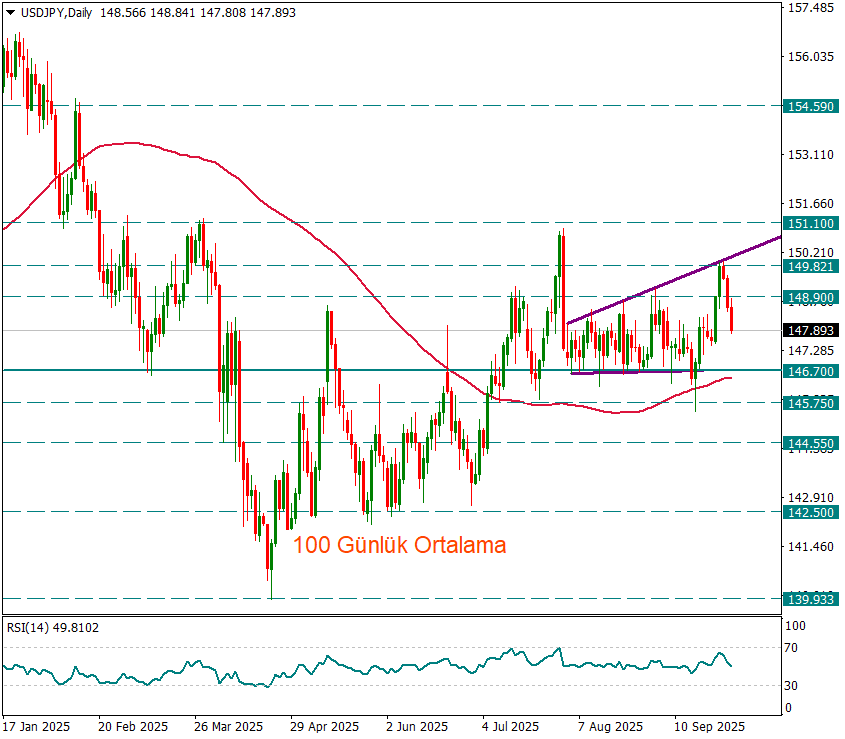Click the 145.750 price level tag
The height and width of the screenshot is (739, 845).
[x=811, y=402]
